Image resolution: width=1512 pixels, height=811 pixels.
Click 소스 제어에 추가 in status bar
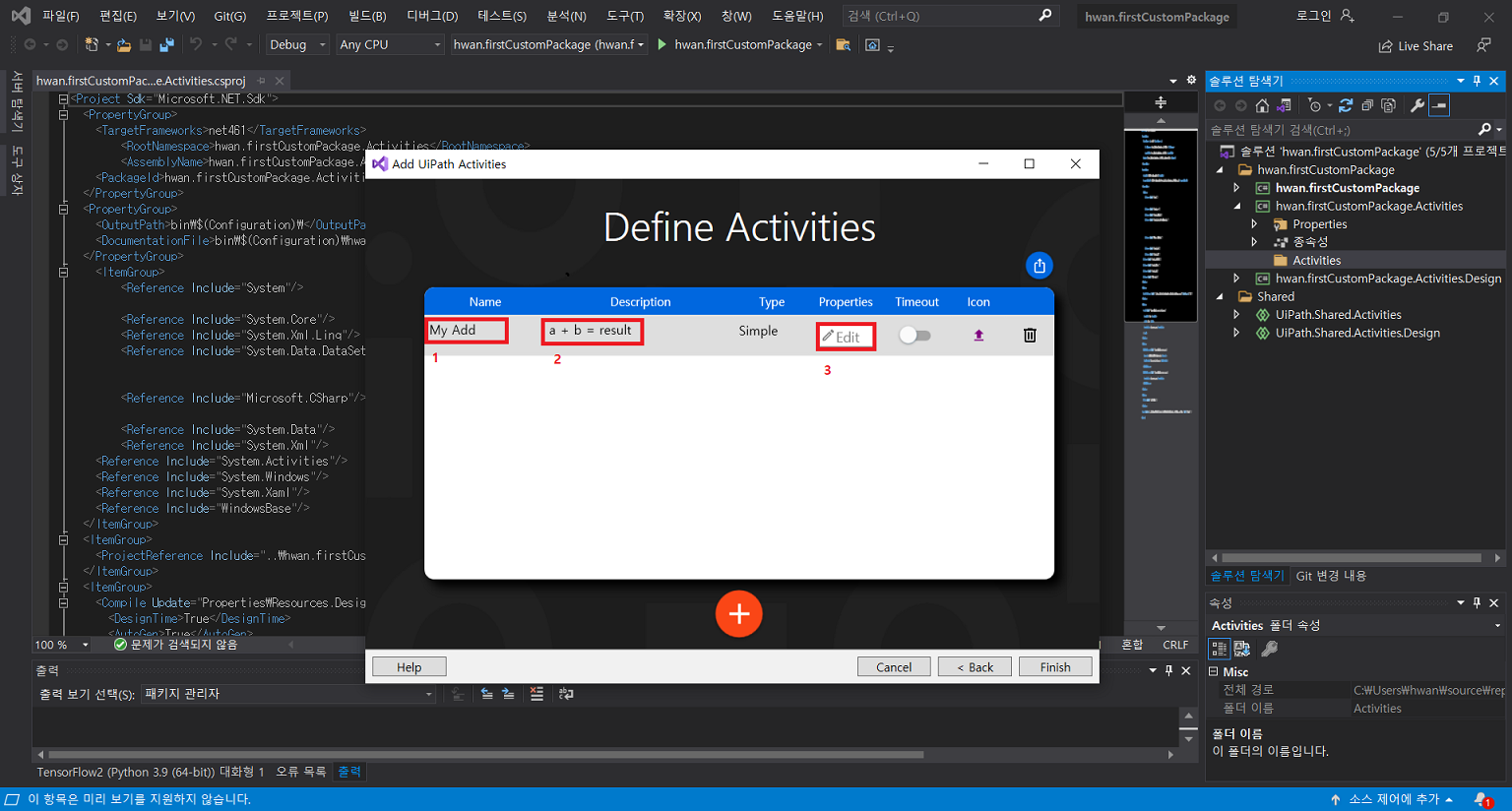[1392, 799]
